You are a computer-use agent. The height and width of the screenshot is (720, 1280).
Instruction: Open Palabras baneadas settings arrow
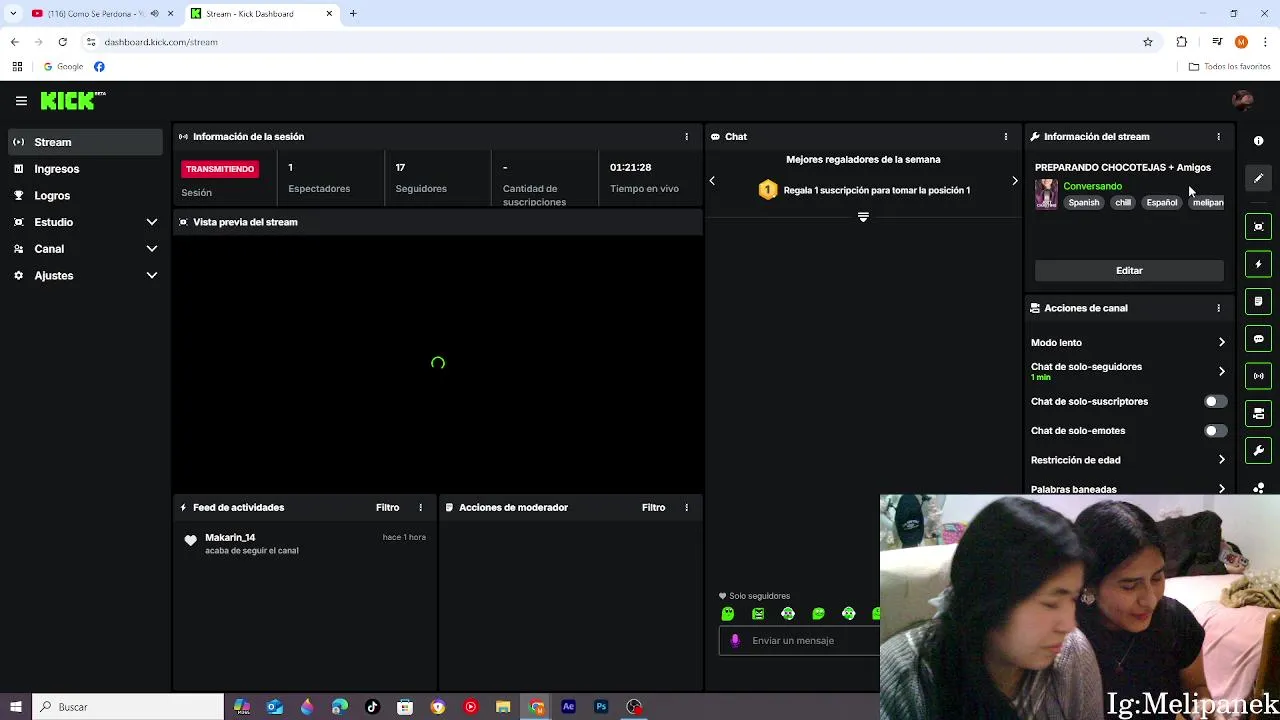click(1221, 489)
